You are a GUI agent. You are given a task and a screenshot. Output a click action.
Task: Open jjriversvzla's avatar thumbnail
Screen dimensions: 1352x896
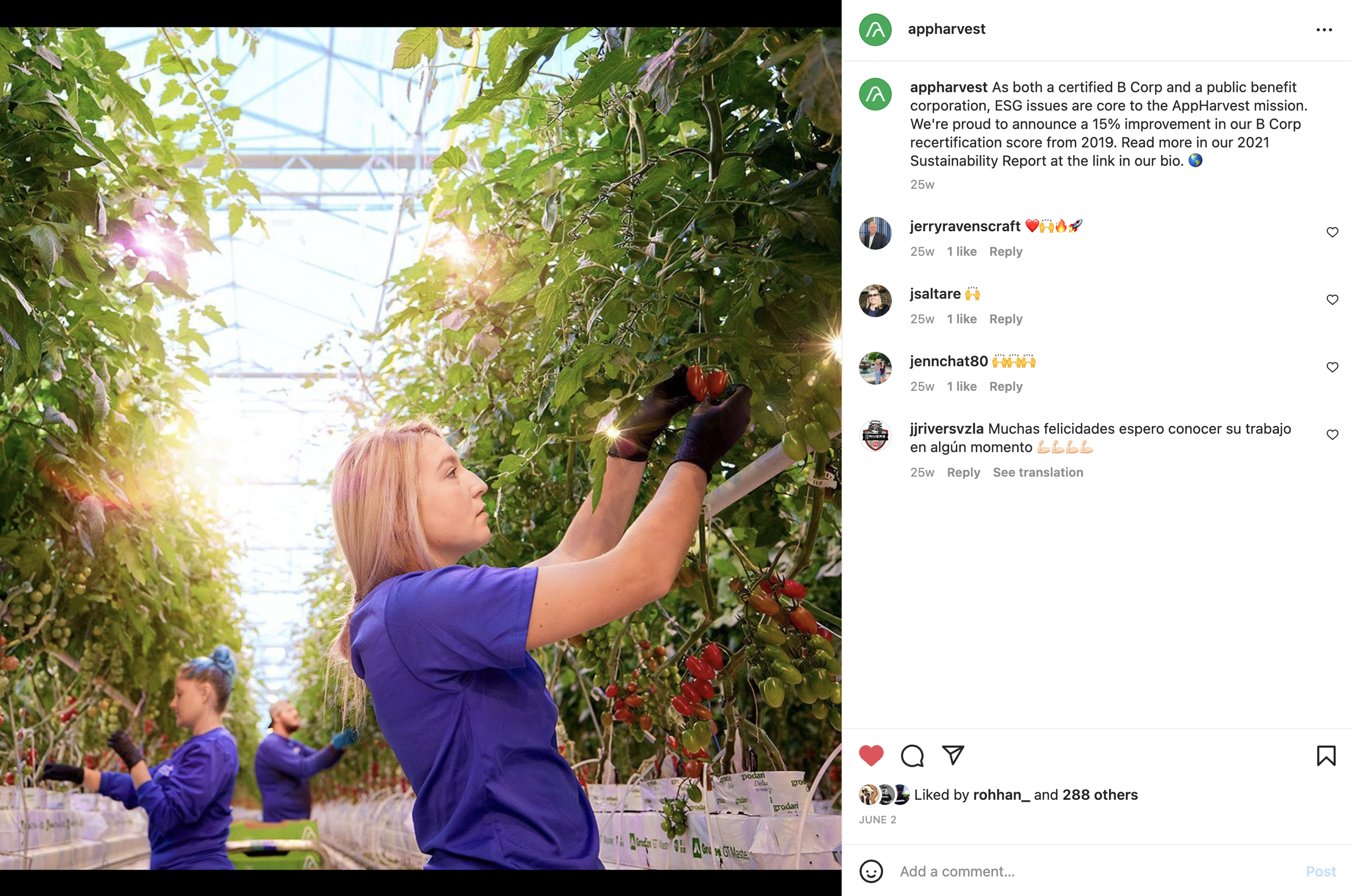click(x=875, y=435)
